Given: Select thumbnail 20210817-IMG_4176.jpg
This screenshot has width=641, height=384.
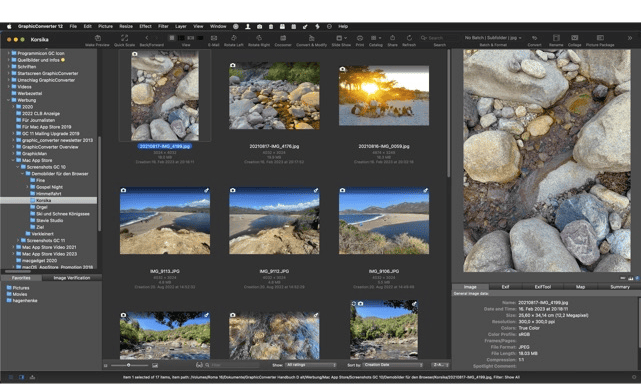Looking at the screenshot, I should click(274, 95).
